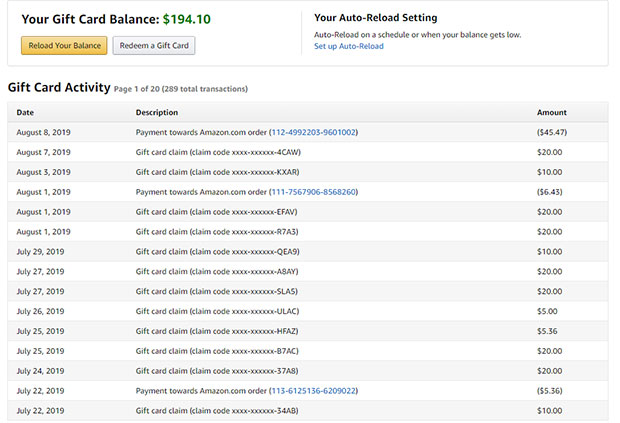Select the claim code ending B7AC row
The width and height of the screenshot is (620, 423).
pyautogui.click(x=308, y=351)
